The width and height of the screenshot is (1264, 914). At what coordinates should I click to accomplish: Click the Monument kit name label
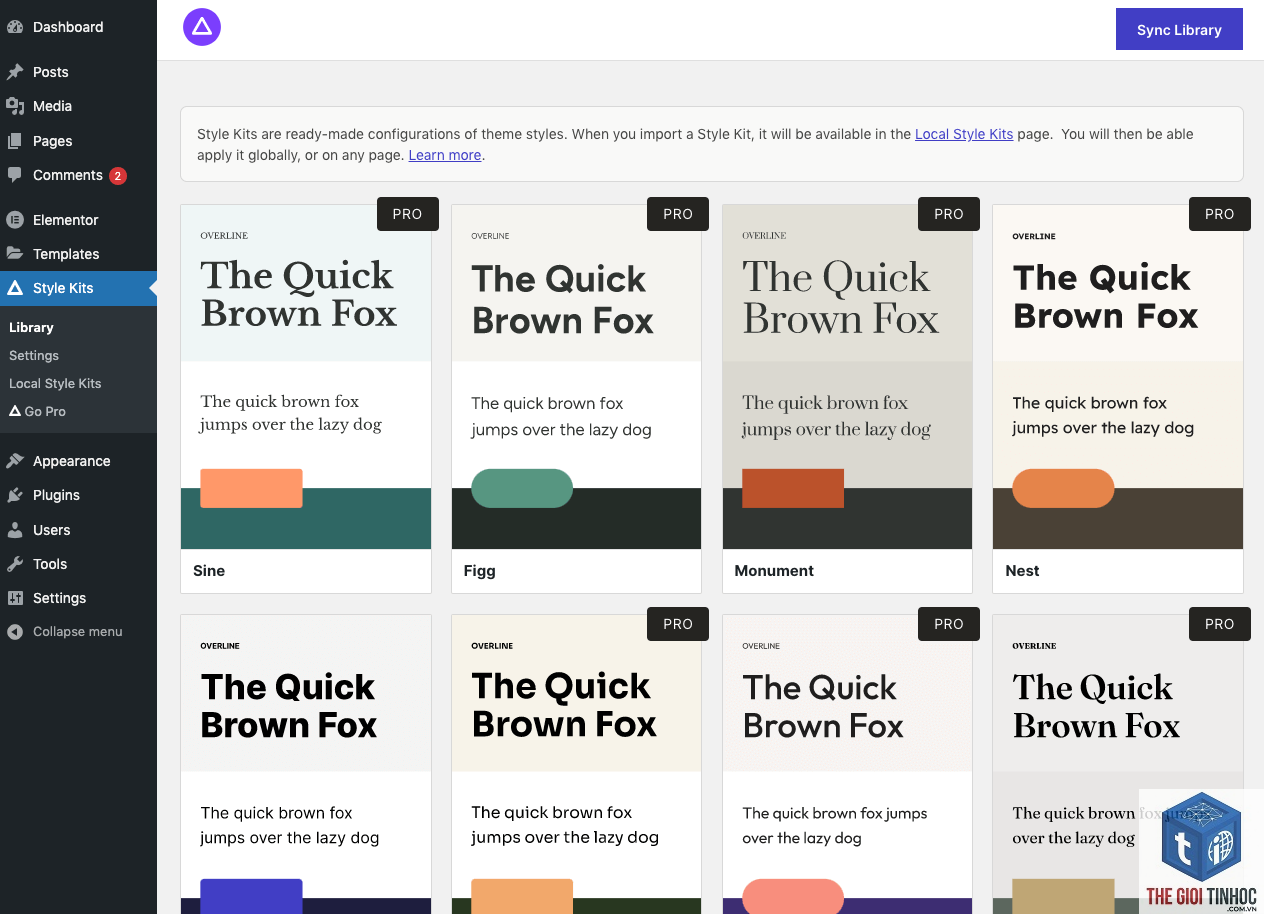click(x=774, y=571)
